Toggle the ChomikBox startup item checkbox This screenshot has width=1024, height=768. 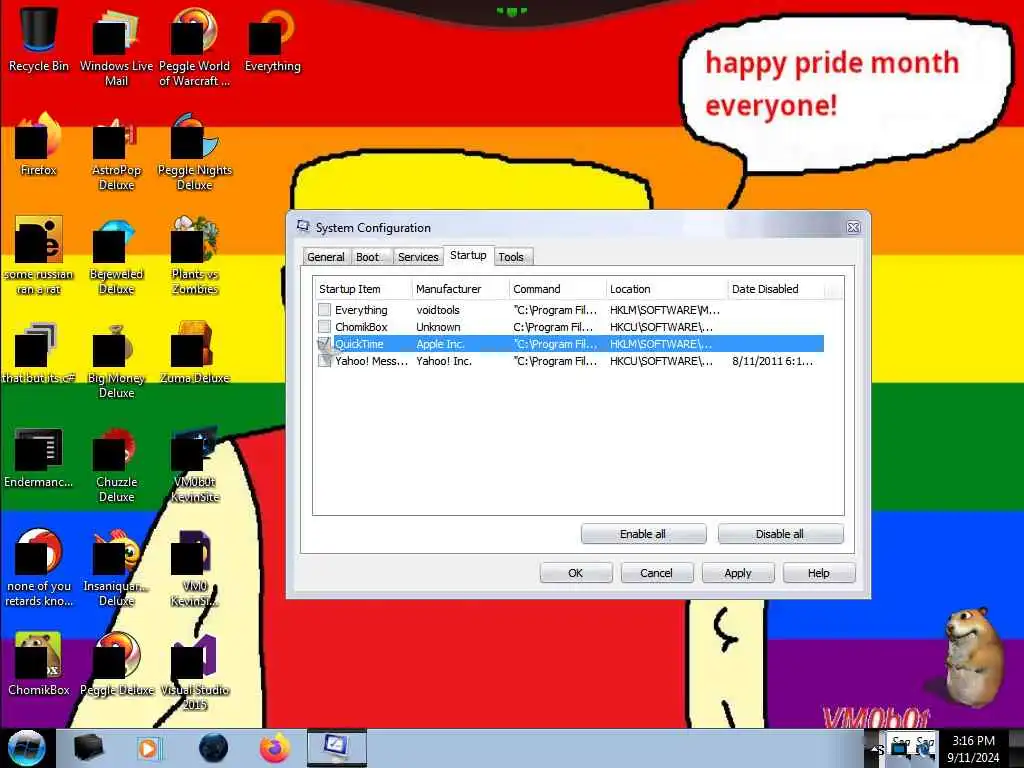pos(324,327)
